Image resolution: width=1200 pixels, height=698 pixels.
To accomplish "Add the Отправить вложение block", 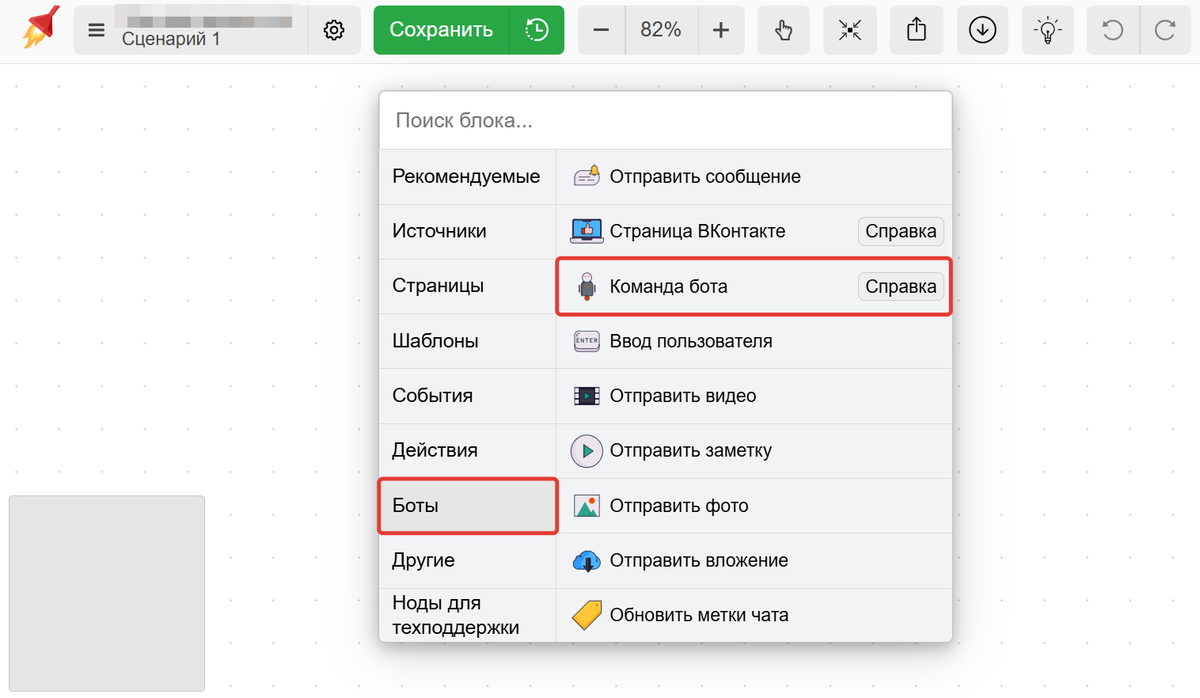I will (x=754, y=561).
